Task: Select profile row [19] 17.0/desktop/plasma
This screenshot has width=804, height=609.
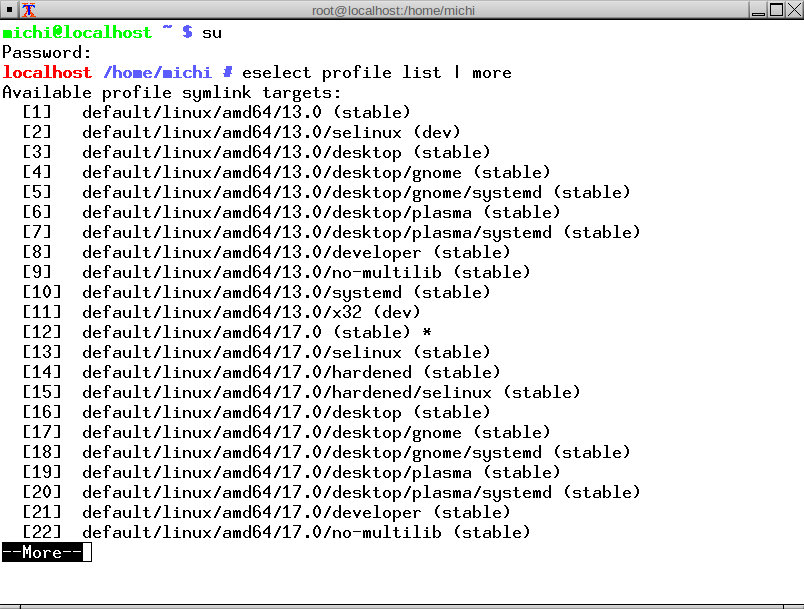Action: point(292,473)
